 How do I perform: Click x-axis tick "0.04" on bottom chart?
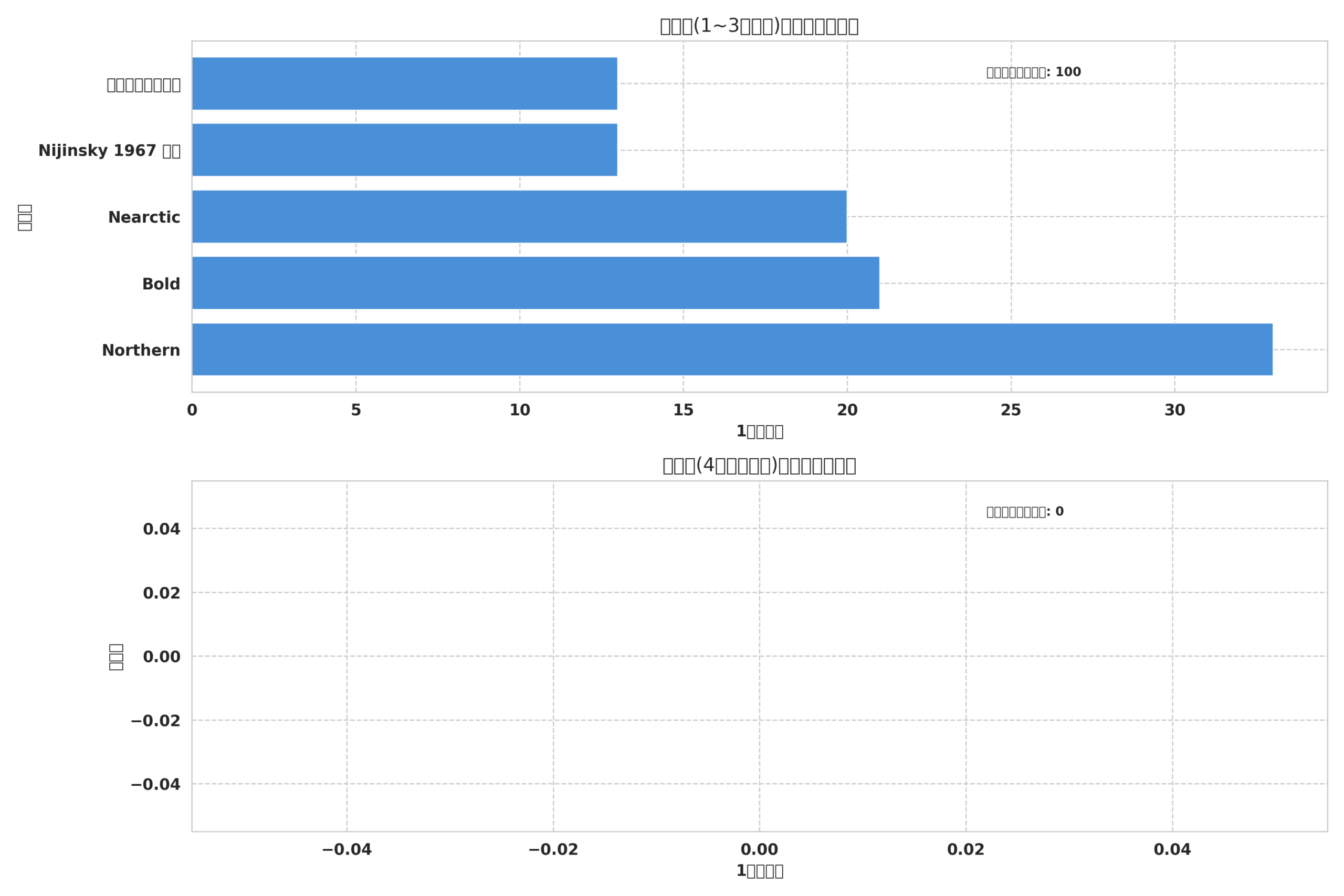[x=1172, y=850]
